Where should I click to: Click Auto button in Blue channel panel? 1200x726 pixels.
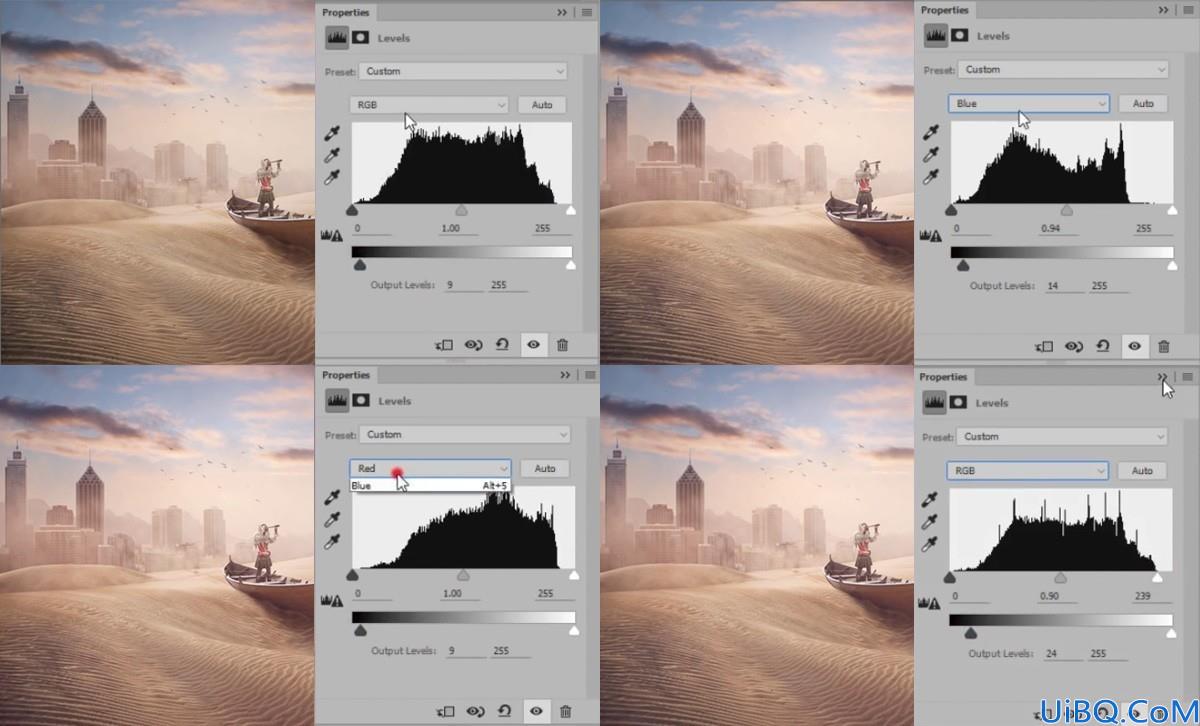(1143, 103)
